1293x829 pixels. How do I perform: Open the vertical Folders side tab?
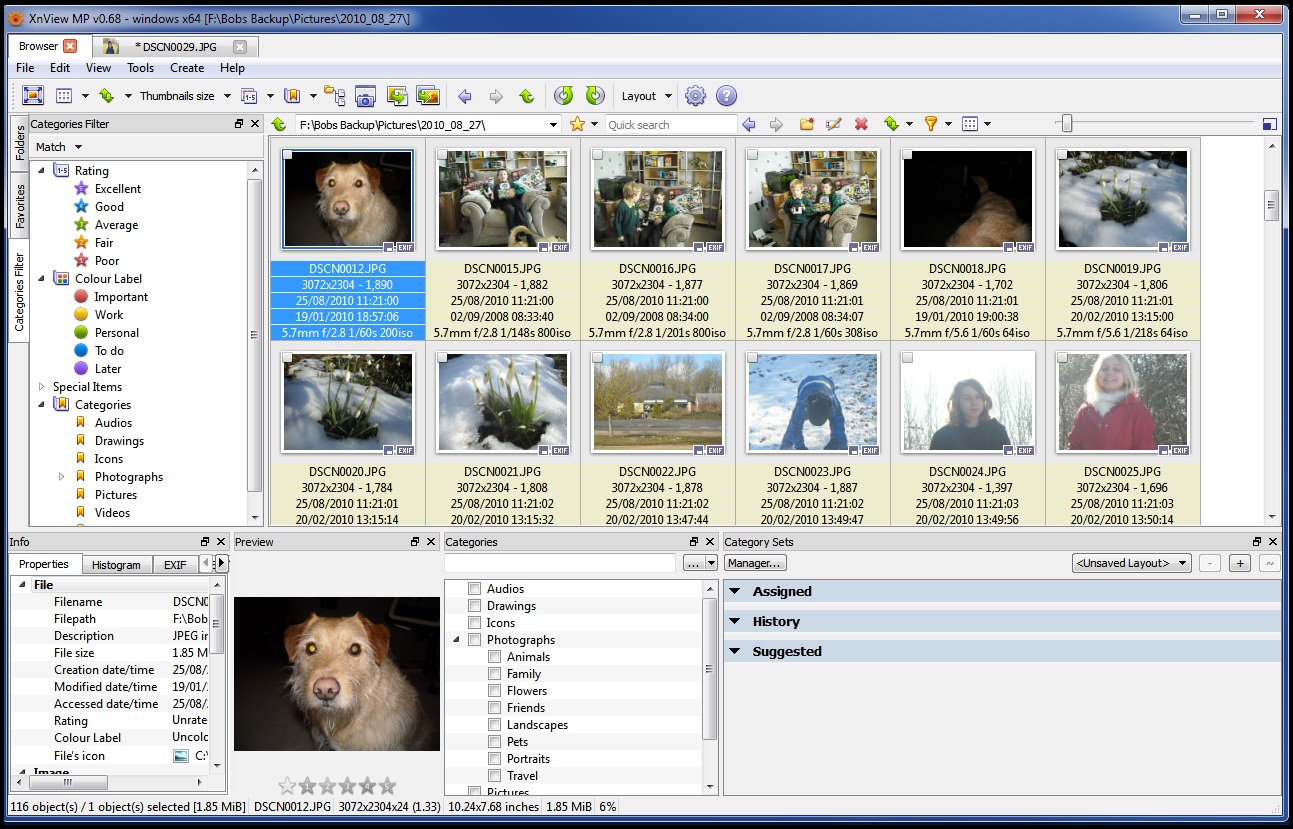click(20, 143)
